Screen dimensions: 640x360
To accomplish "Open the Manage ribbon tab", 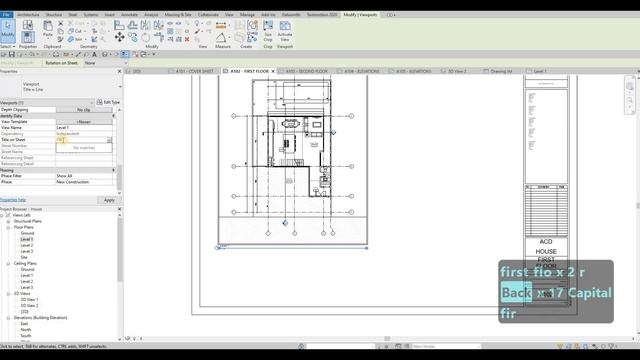I will point(247,15).
